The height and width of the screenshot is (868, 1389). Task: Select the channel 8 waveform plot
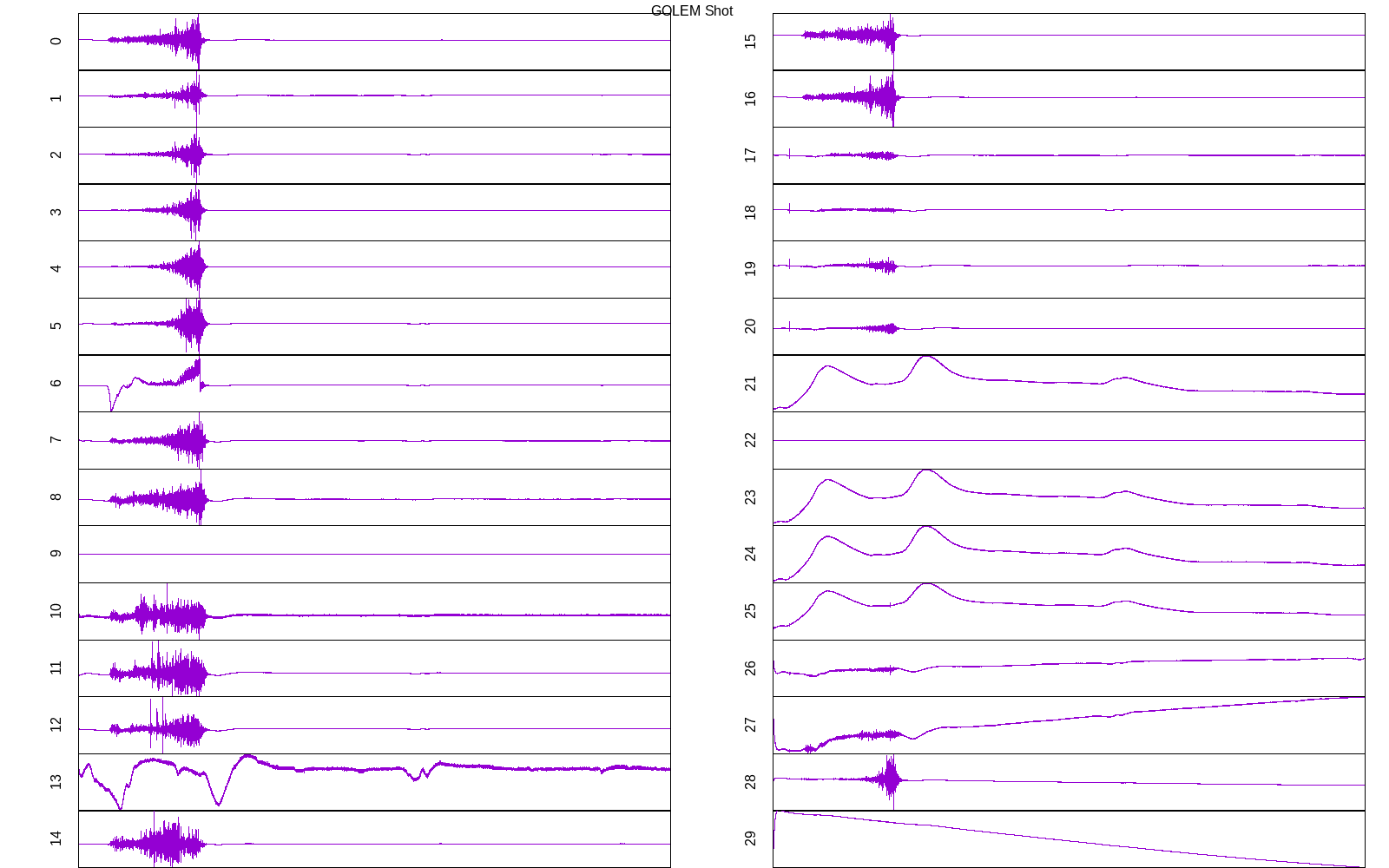pos(374,497)
